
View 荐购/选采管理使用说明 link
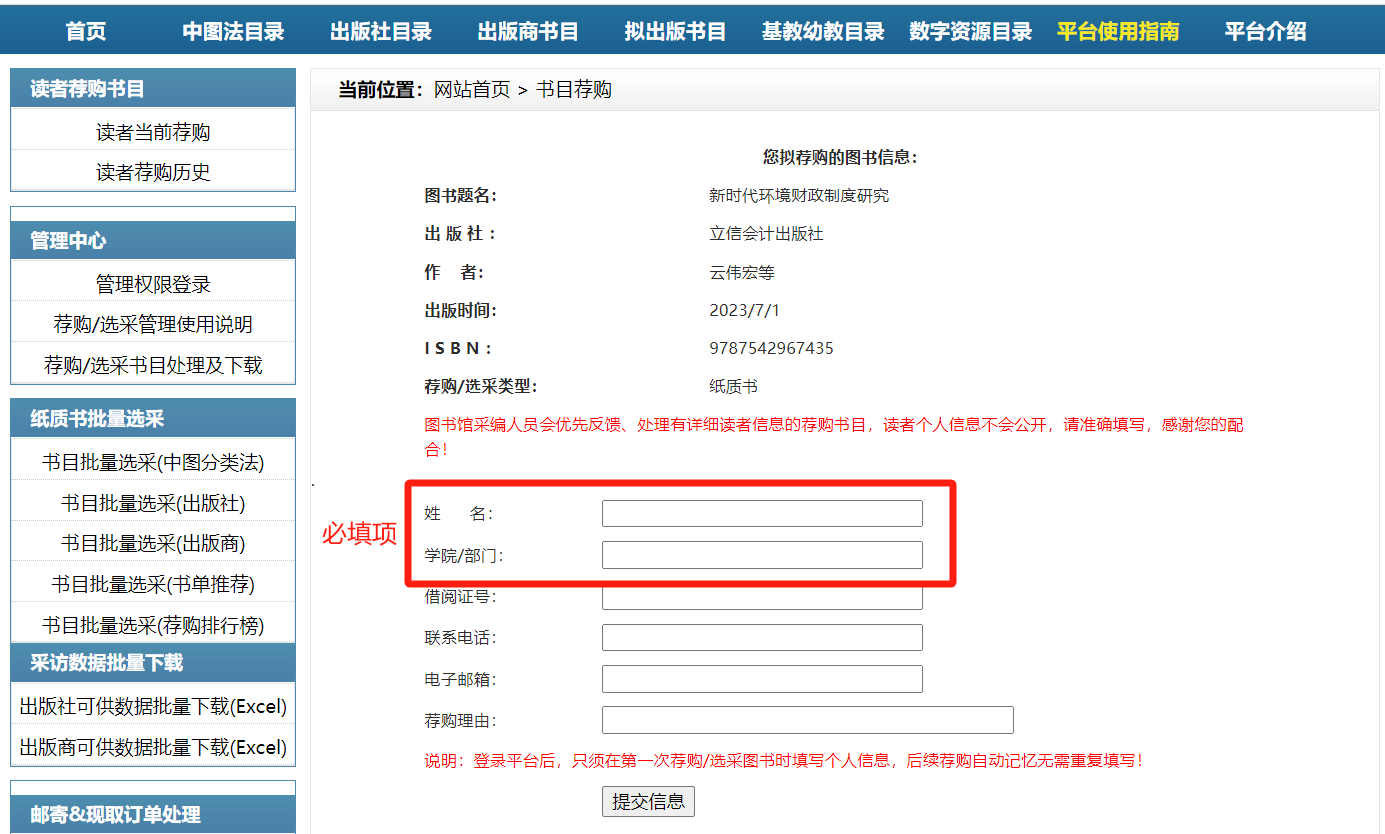tap(153, 324)
